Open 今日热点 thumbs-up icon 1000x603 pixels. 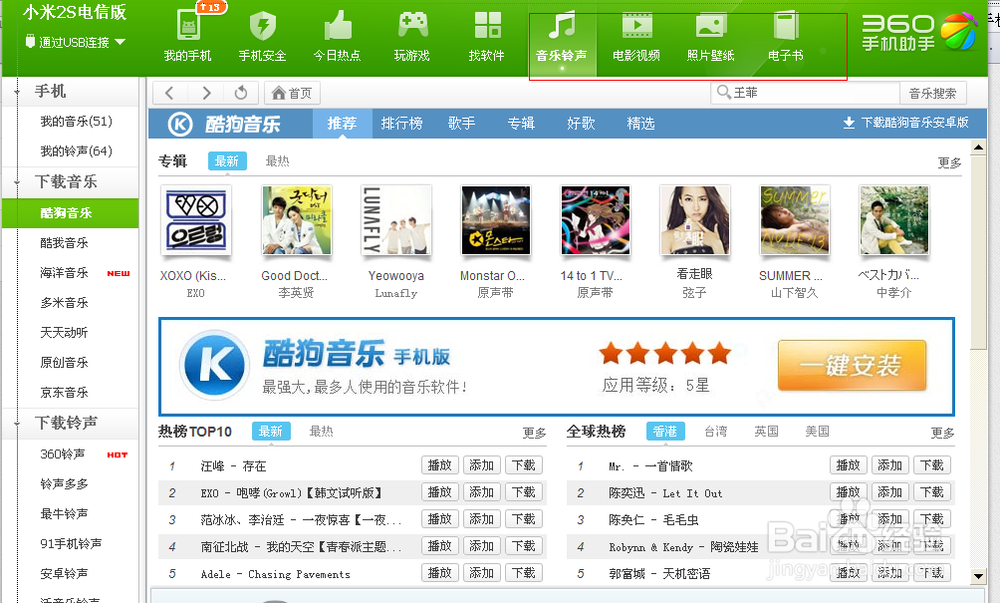[337, 25]
